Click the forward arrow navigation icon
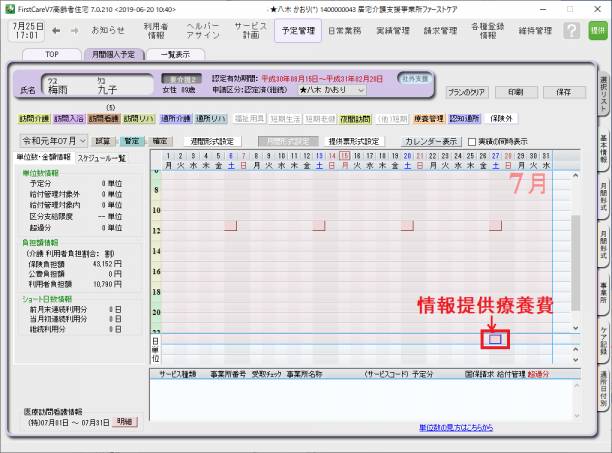Screen dimensions: 612x453 [x=75, y=31]
